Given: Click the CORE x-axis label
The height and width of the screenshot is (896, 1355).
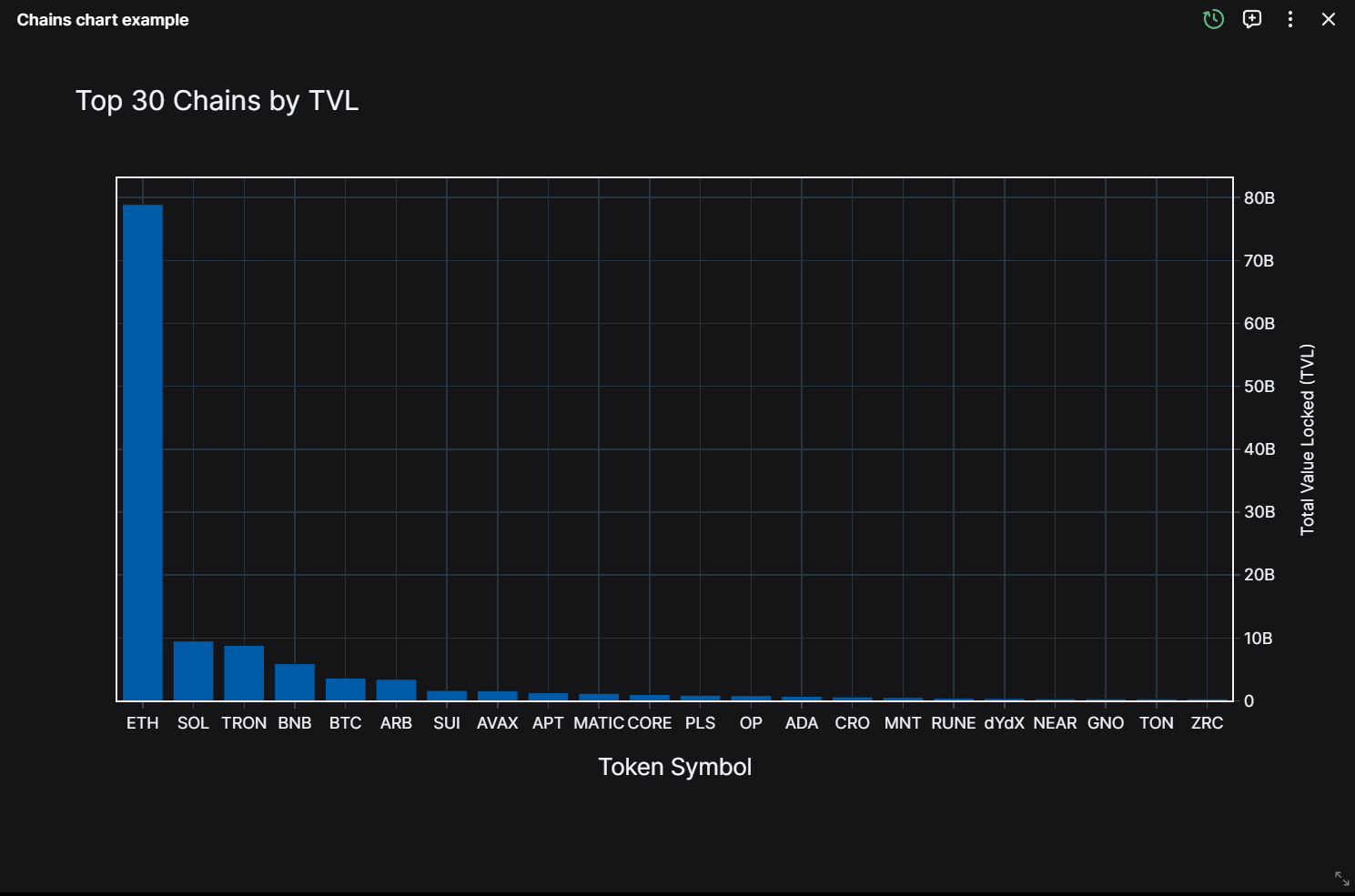Looking at the screenshot, I should click(650, 723).
